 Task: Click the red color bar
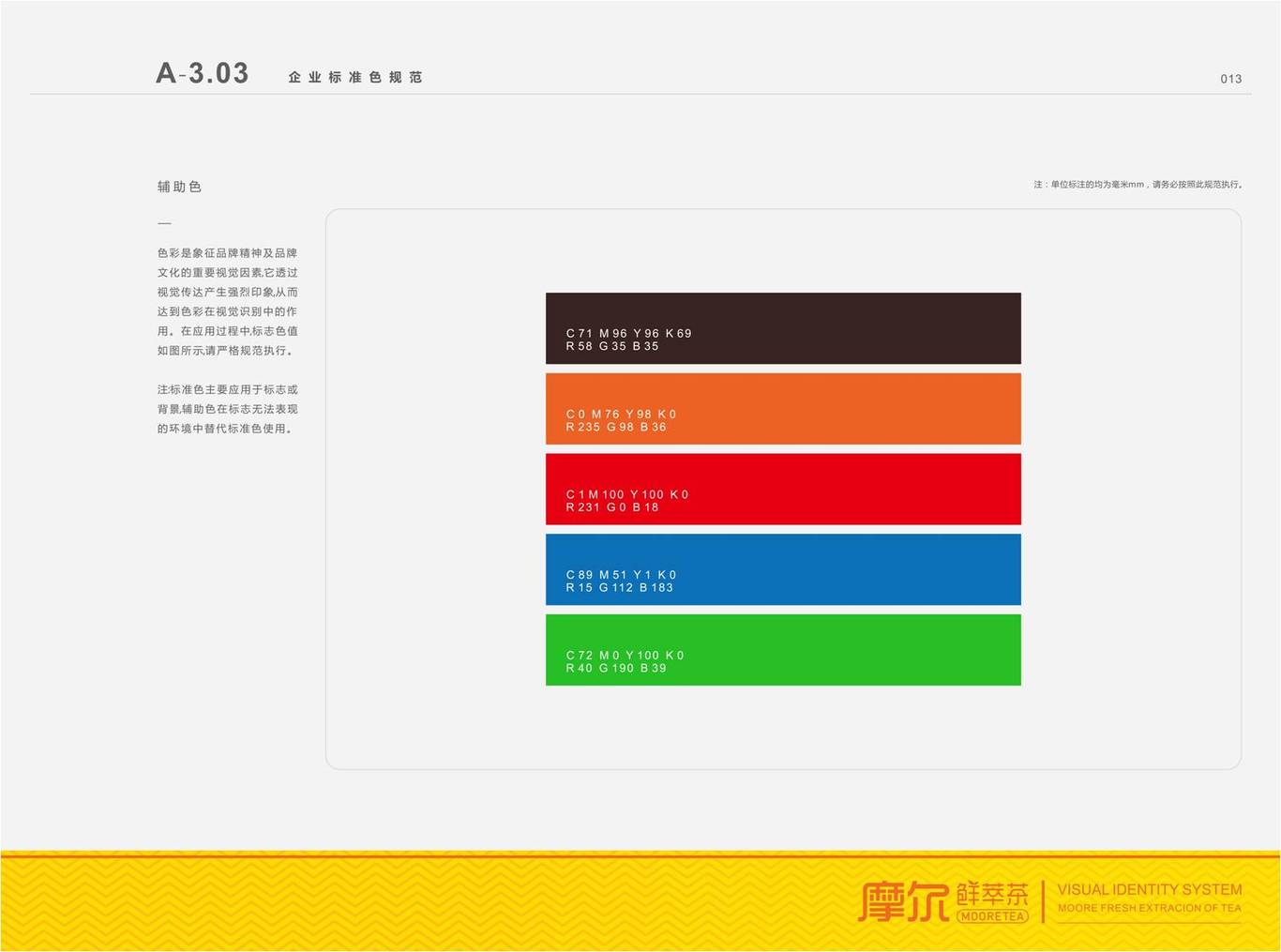point(783,490)
